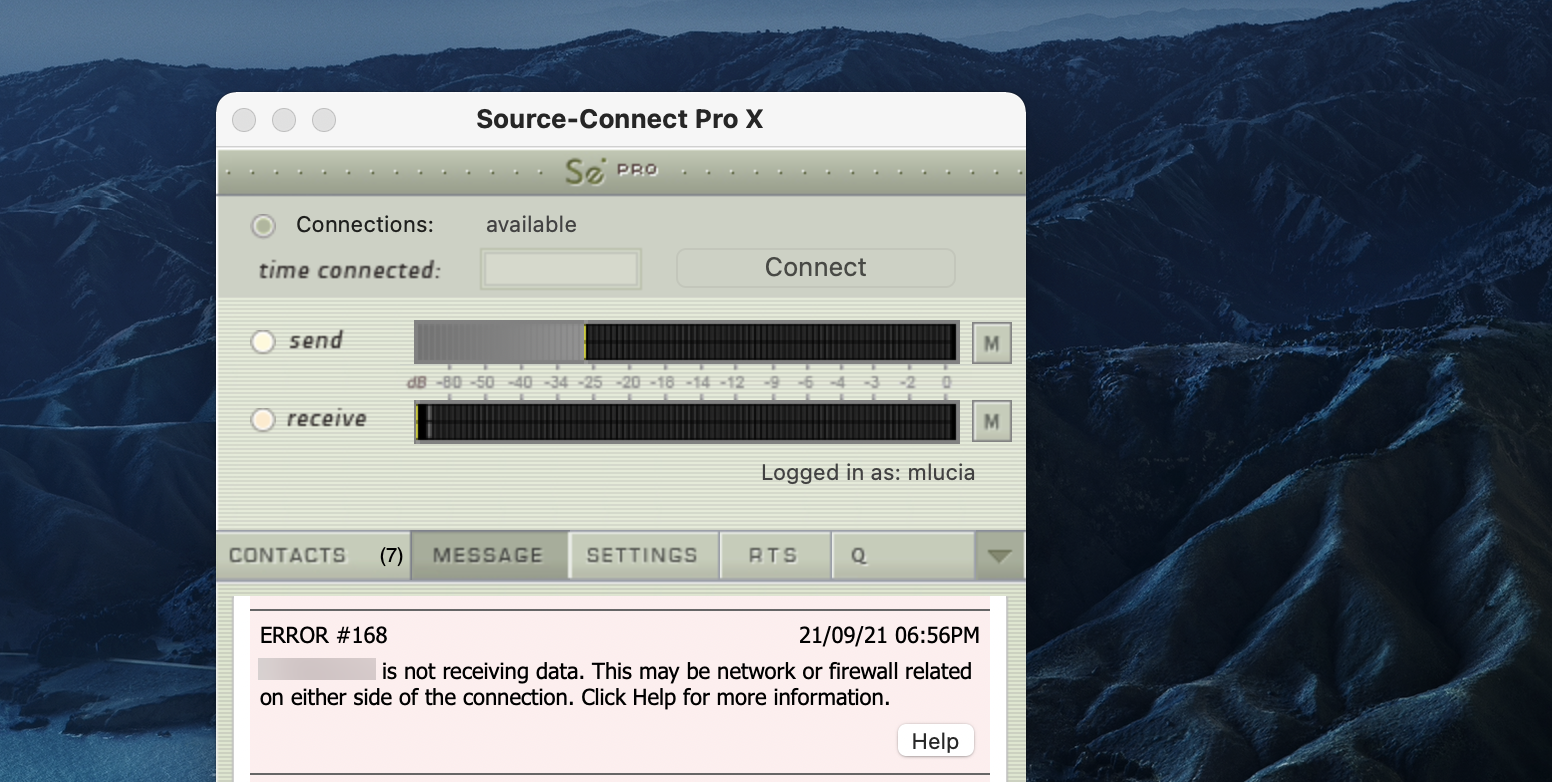Viewport: 1552px width, 782px height.
Task: Expand the tab bar dropdown arrow
Action: pyautogui.click(x=999, y=556)
